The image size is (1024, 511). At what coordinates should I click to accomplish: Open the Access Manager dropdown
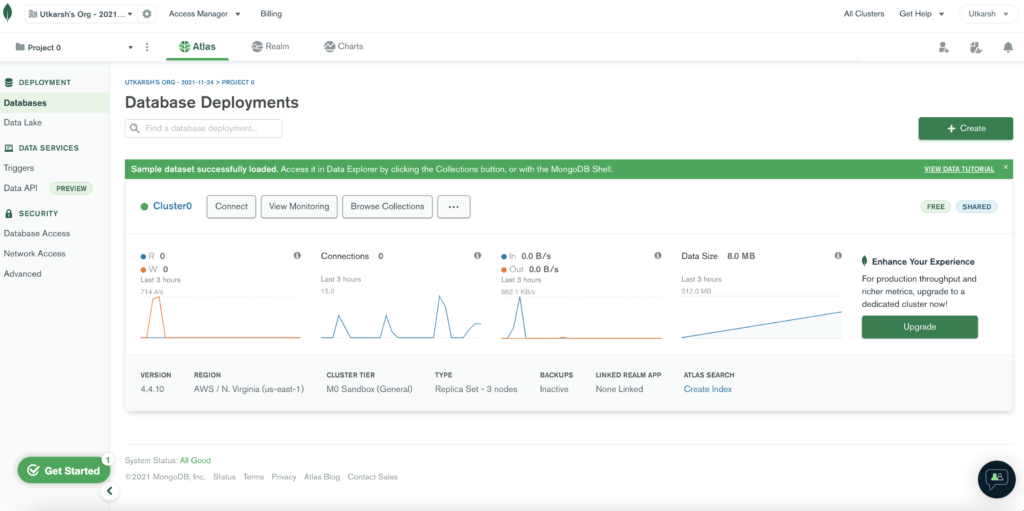[204, 14]
